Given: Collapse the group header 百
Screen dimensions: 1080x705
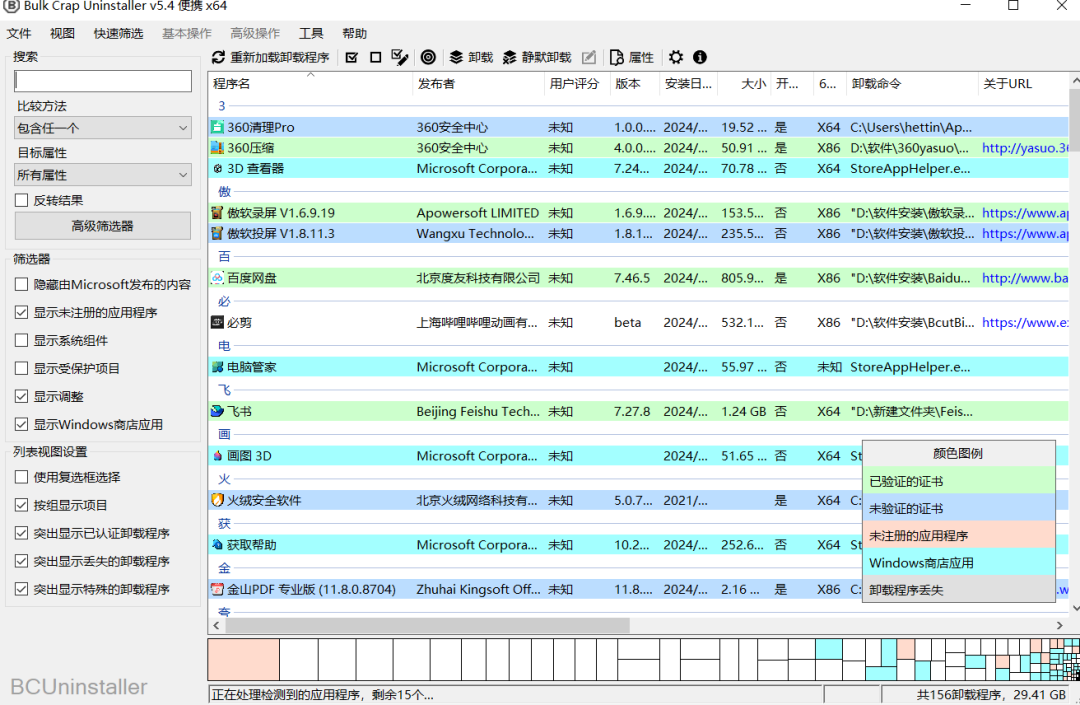Looking at the screenshot, I should pyautogui.click(x=225, y=256).
